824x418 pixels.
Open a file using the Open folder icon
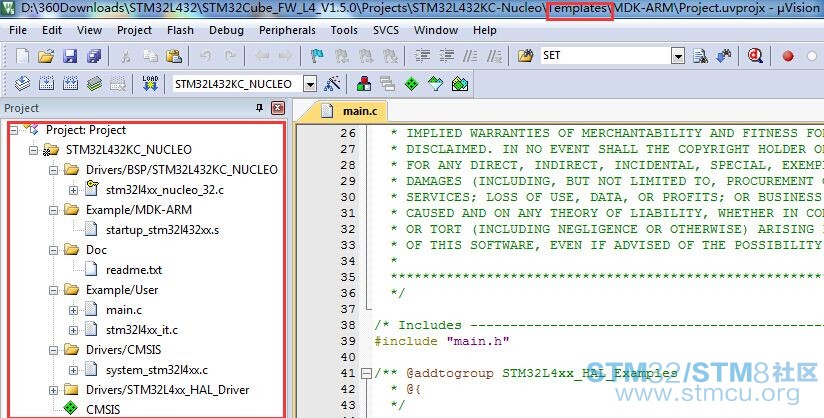pos(46,56)
